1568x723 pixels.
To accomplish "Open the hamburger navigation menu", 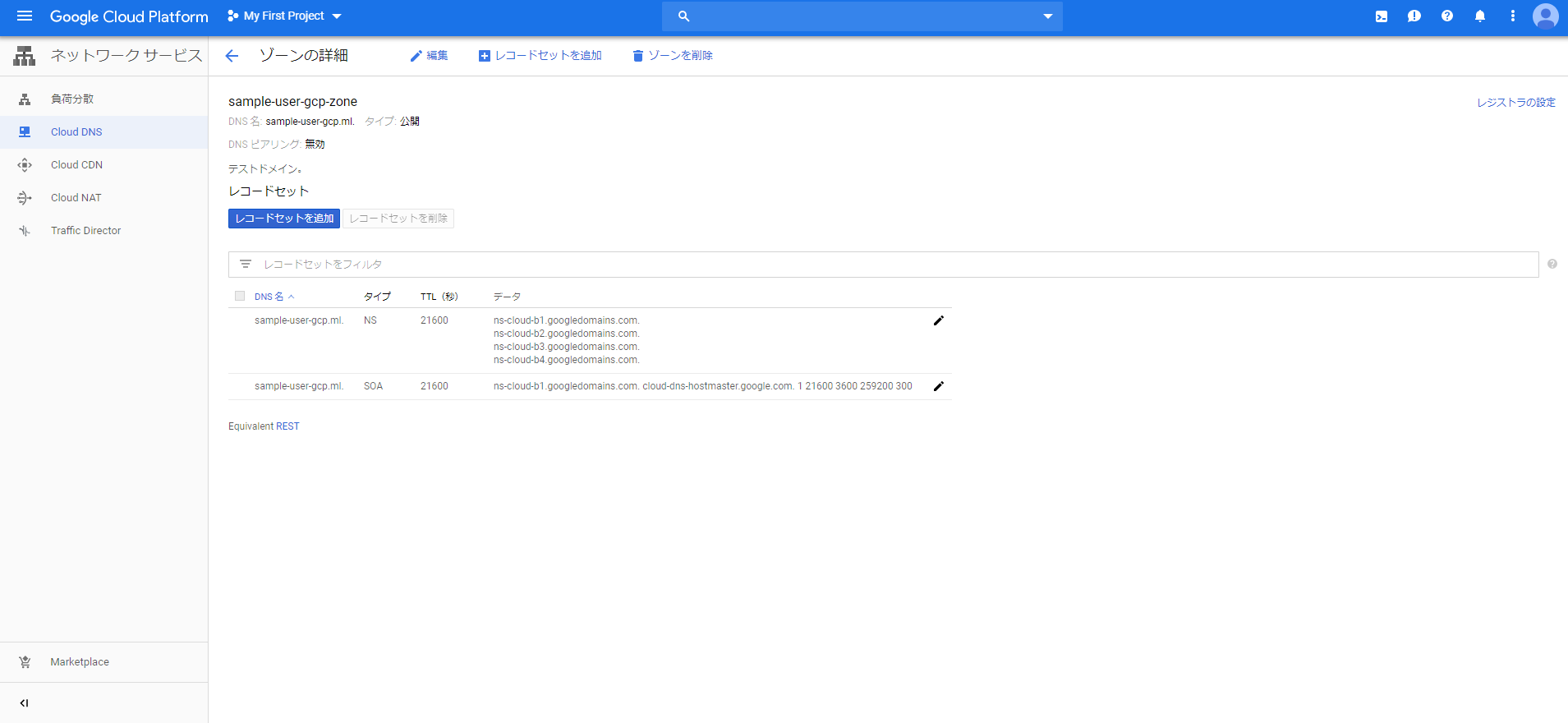I will click(25, 16).
